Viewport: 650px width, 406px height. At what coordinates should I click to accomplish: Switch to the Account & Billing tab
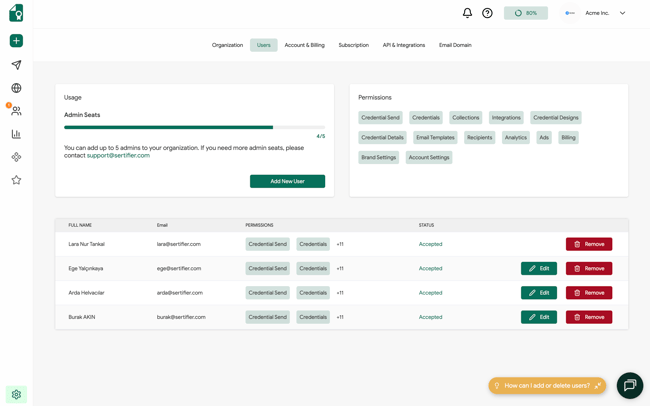click(x=304, y=45)
